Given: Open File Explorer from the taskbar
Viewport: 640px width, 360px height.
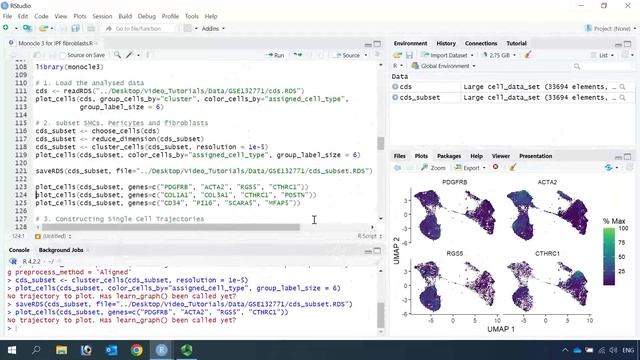Looking at the screenshot, I should [x=62, y=350].
